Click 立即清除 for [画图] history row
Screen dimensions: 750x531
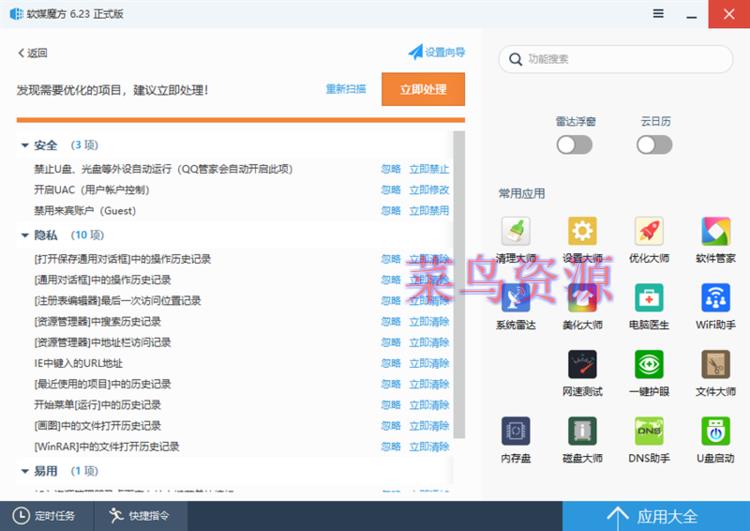pos(429,426)
